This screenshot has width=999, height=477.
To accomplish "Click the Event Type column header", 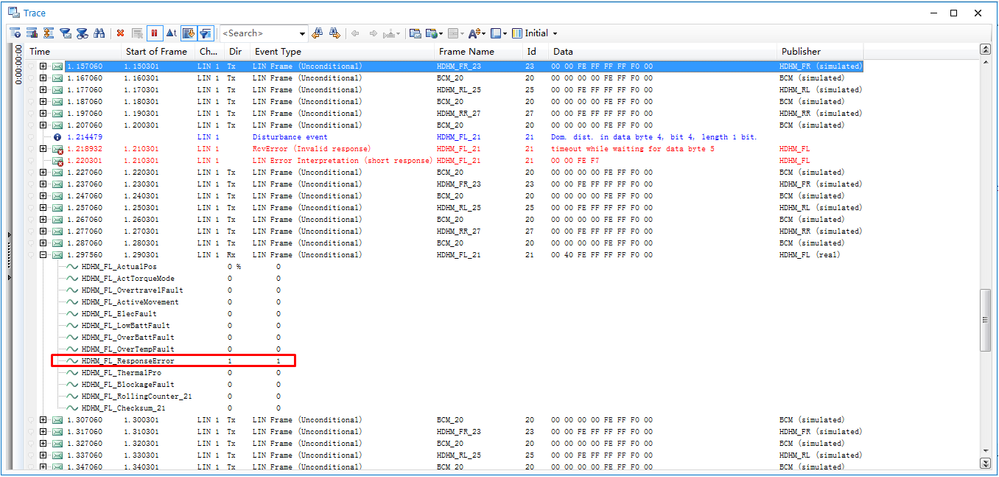I will (x=342, y=52).
